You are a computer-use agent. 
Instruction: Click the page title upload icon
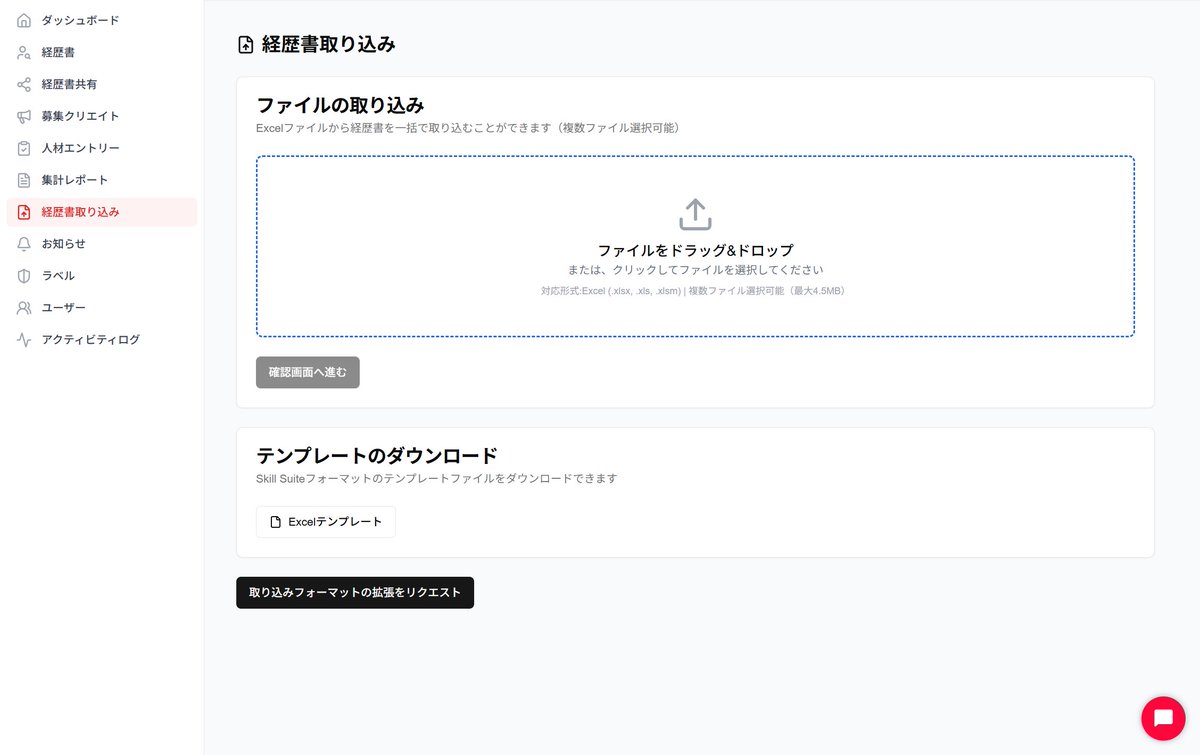coord(245,45)
